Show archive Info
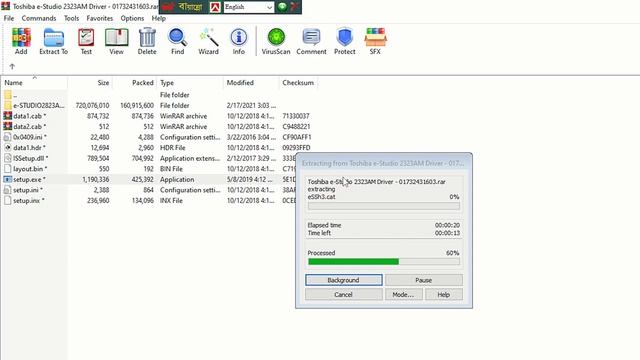The height and width of the screenshot is (360, 640). coord(239,41)
